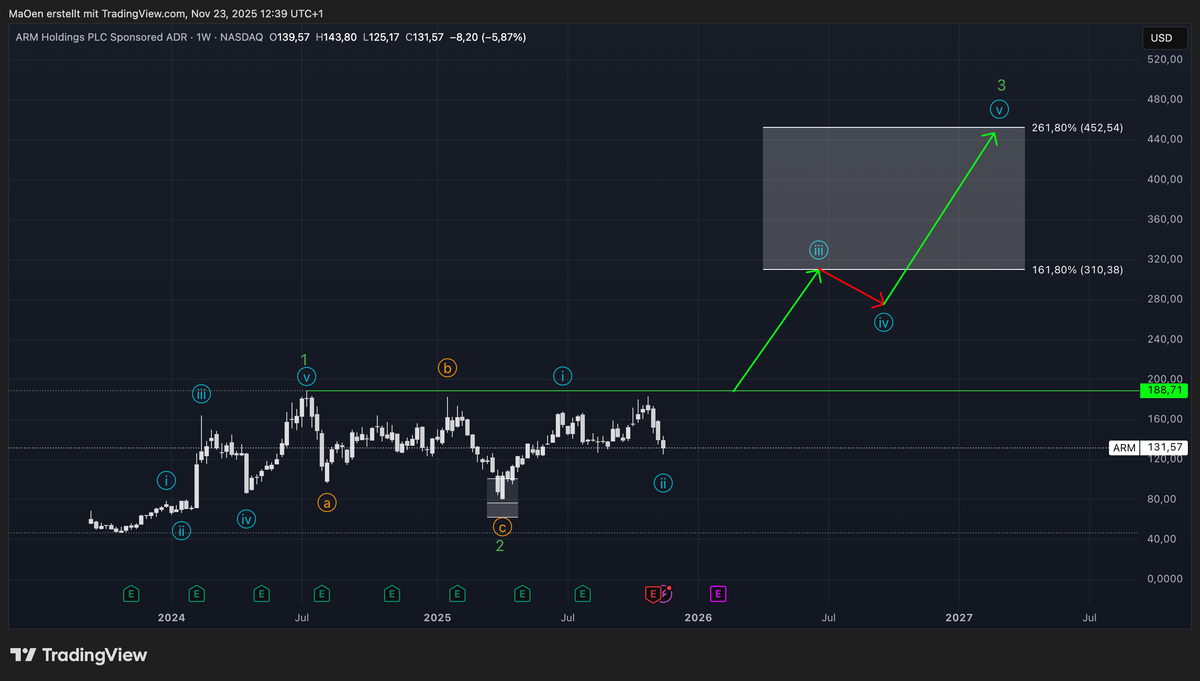Select the gray Fibonacci target zone box
This screenshot has height=681, width=1200.
[x=893, y=198]
